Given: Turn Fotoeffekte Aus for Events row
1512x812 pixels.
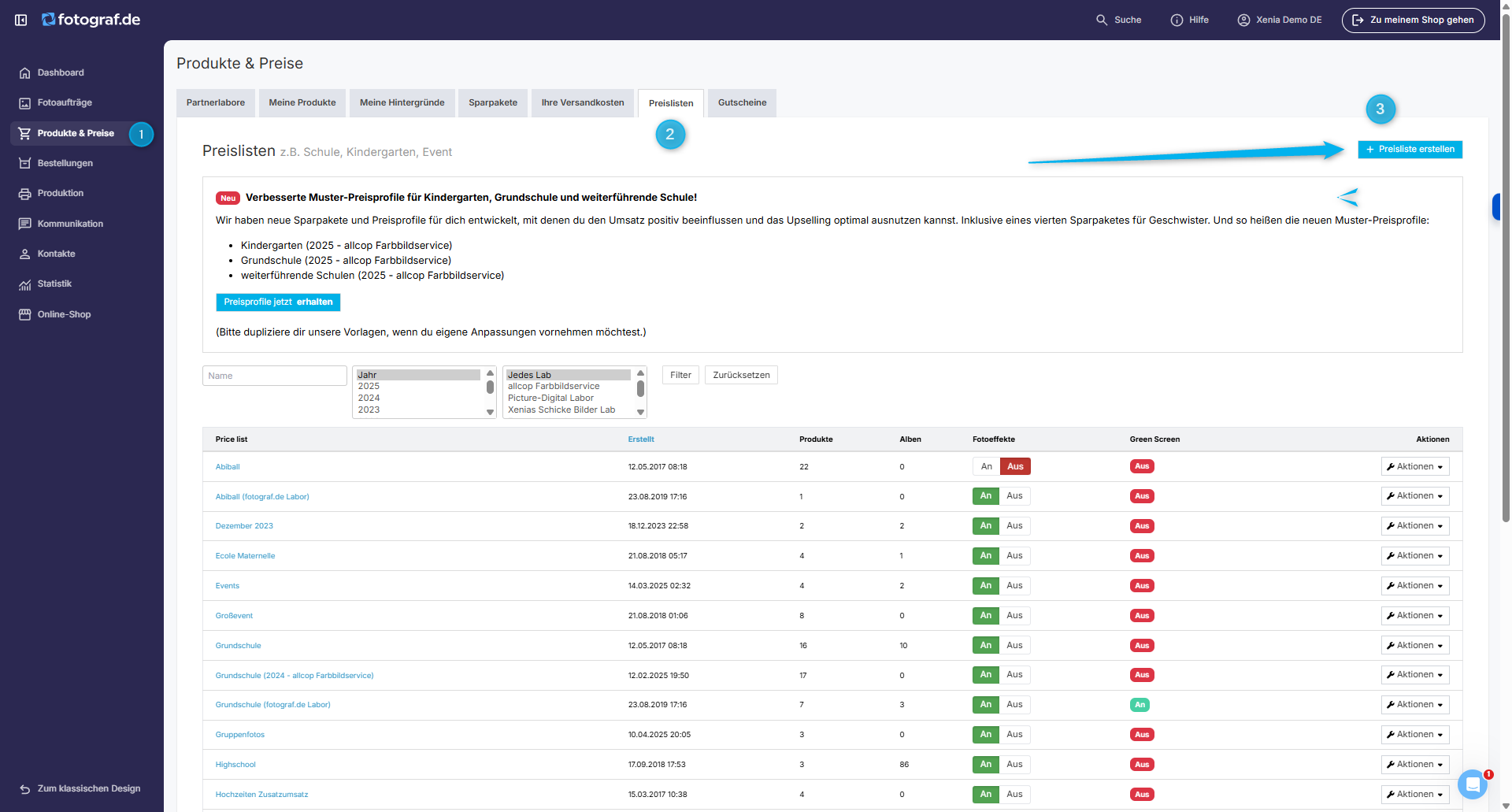Looking at the screenshot, I should pos(1014,586).
